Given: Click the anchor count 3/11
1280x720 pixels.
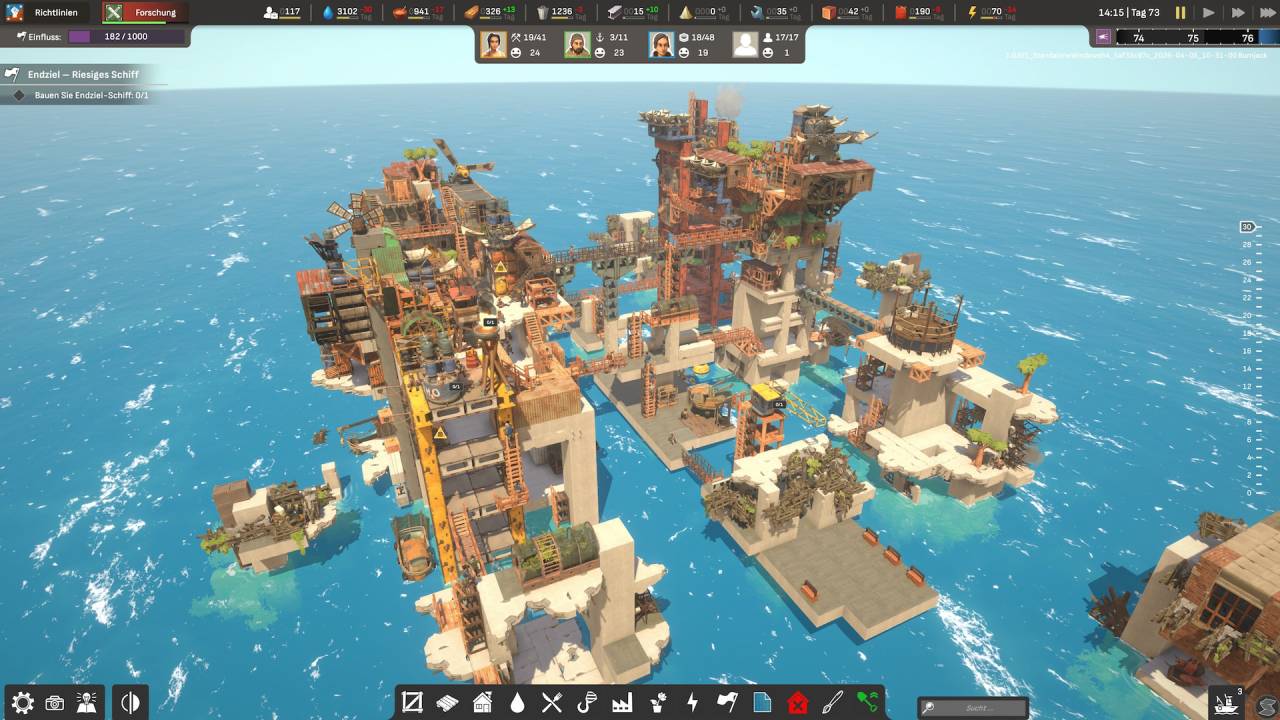Looking at the screenshot, I should tap(612, 37).
